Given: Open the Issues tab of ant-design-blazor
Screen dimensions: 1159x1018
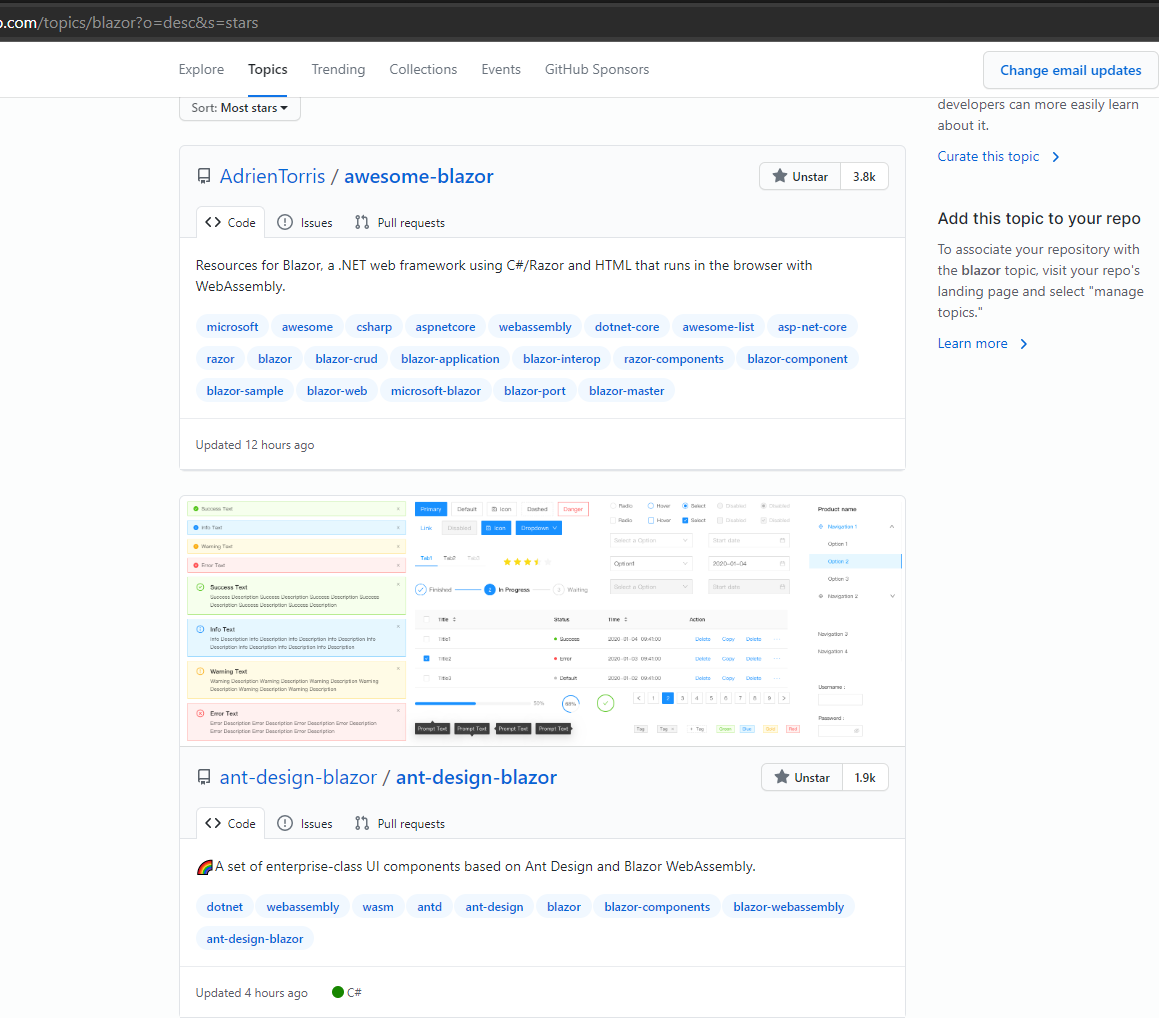Looking at the screenshot, I should pos(305,824).
